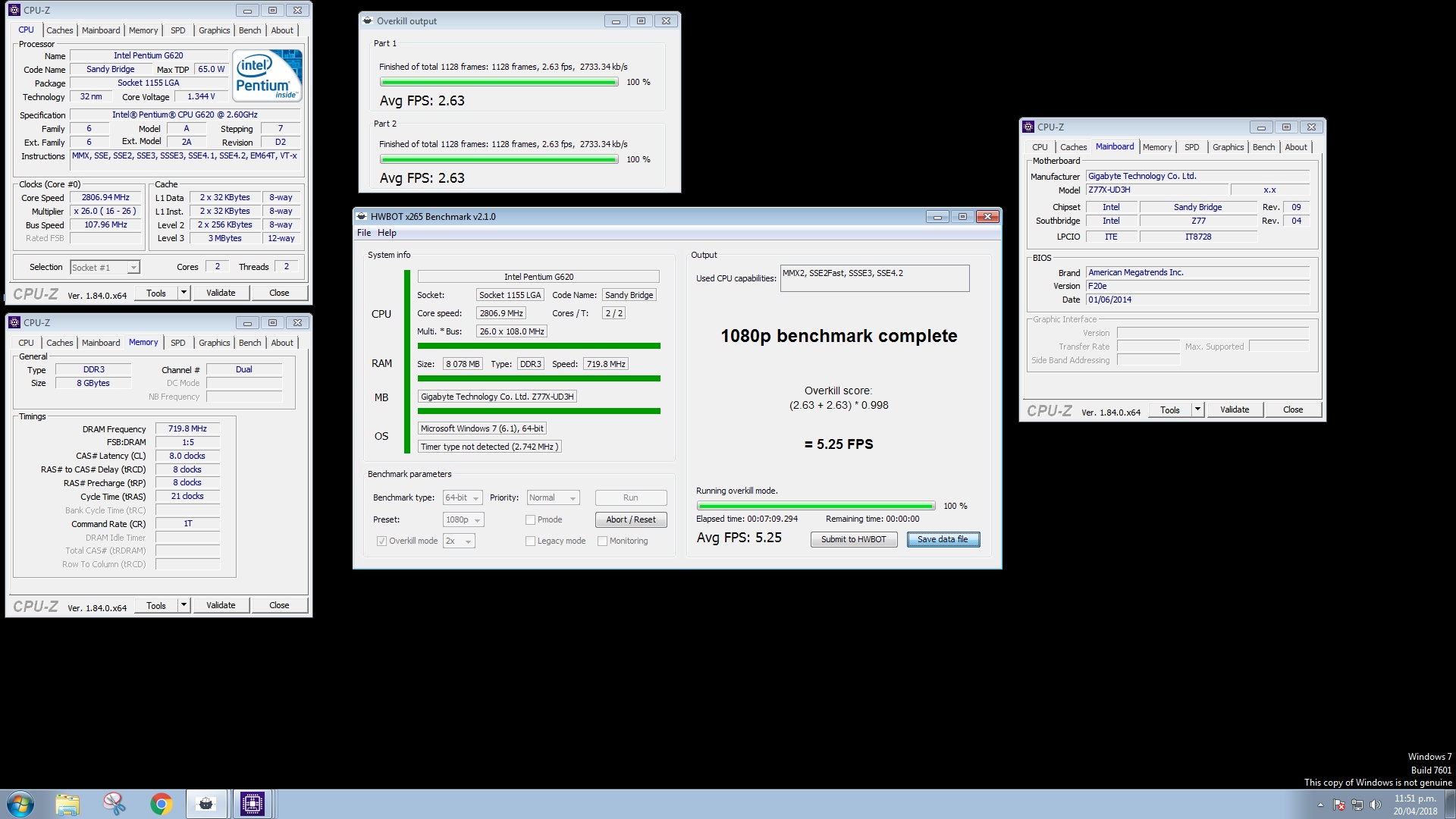The image size is (1456, 819).
Task: Minimize CPU-Z Memory window
Action: click(247, 323)
